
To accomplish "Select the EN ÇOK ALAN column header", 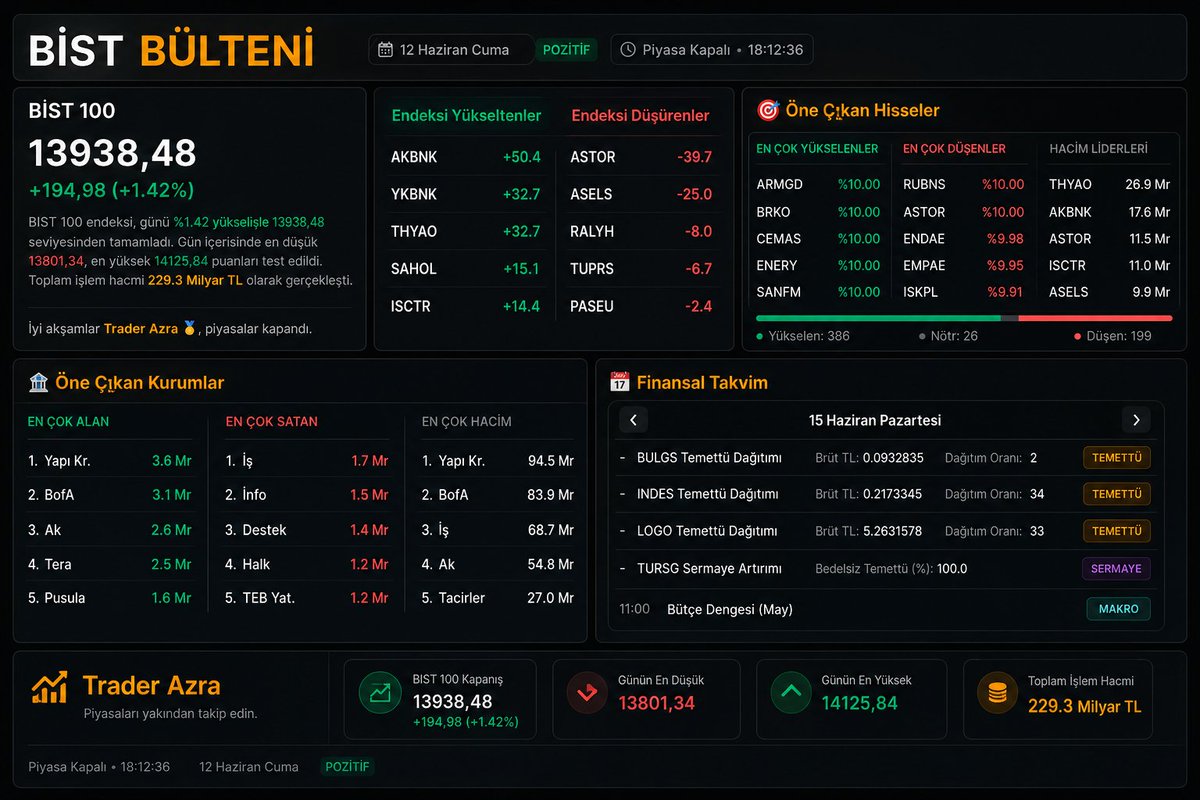I will click(68, 422).
